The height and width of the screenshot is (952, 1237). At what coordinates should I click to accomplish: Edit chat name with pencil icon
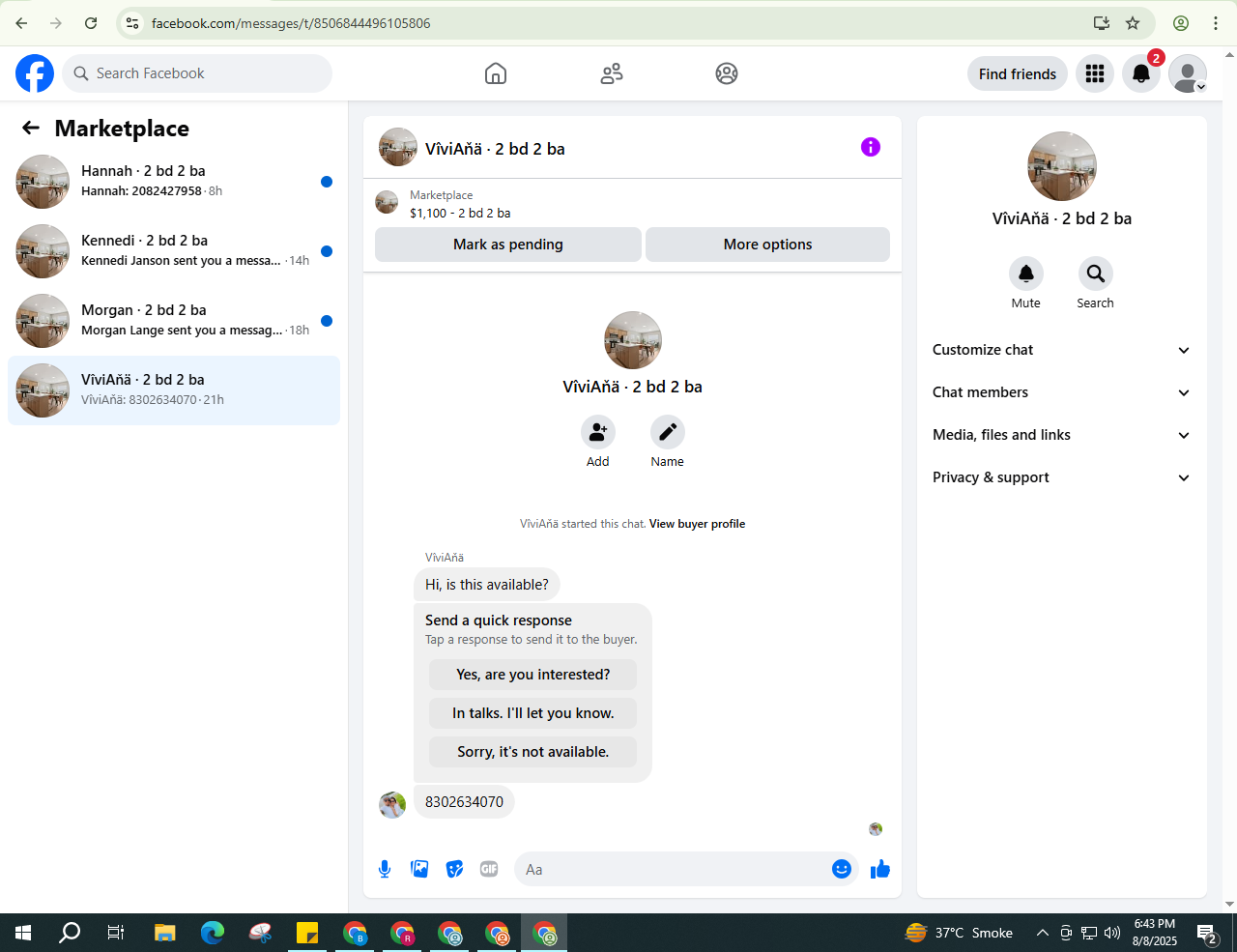[667, 432]
